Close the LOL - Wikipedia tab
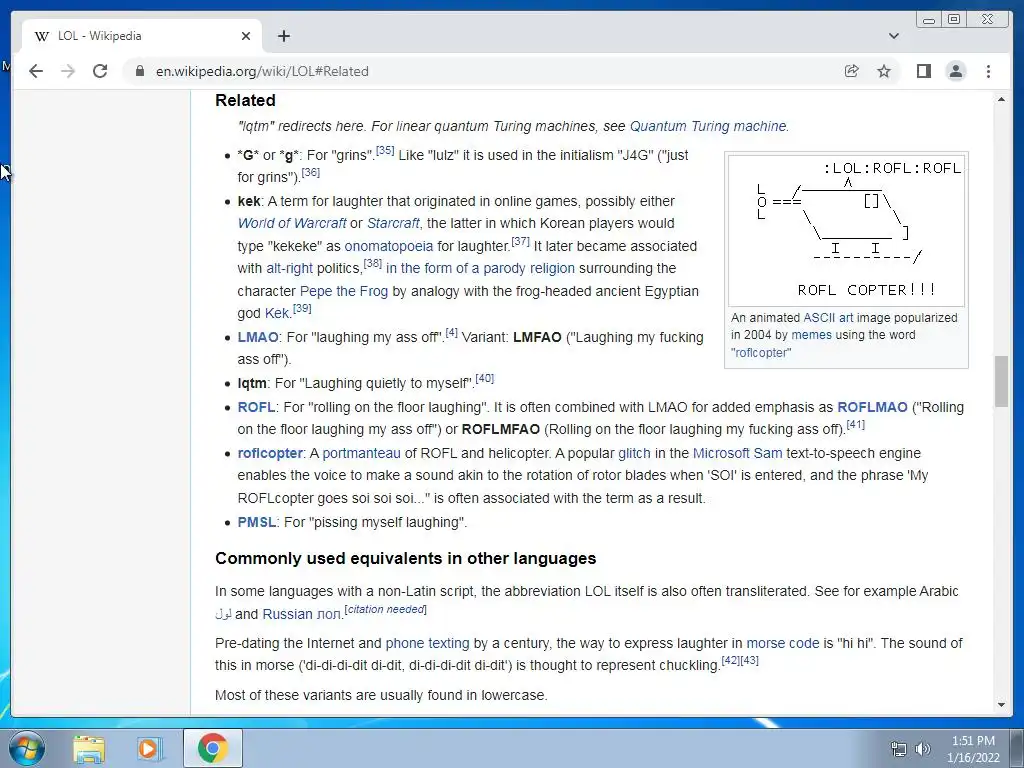 246,36
